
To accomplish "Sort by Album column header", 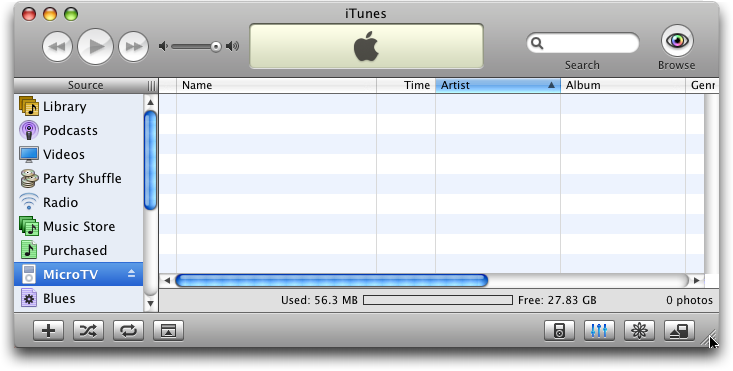I will (623, 86).
